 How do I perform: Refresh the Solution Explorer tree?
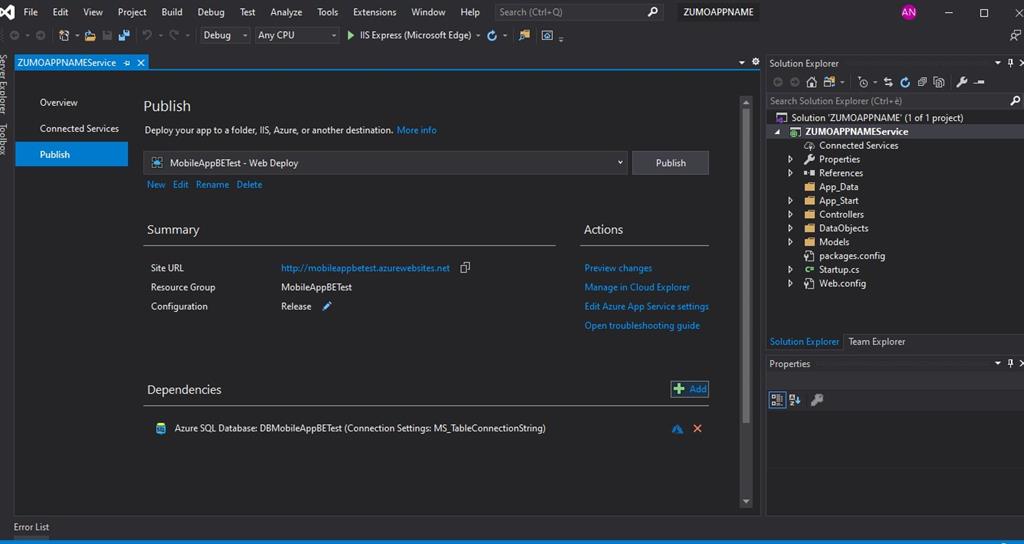tap(905, 82)
